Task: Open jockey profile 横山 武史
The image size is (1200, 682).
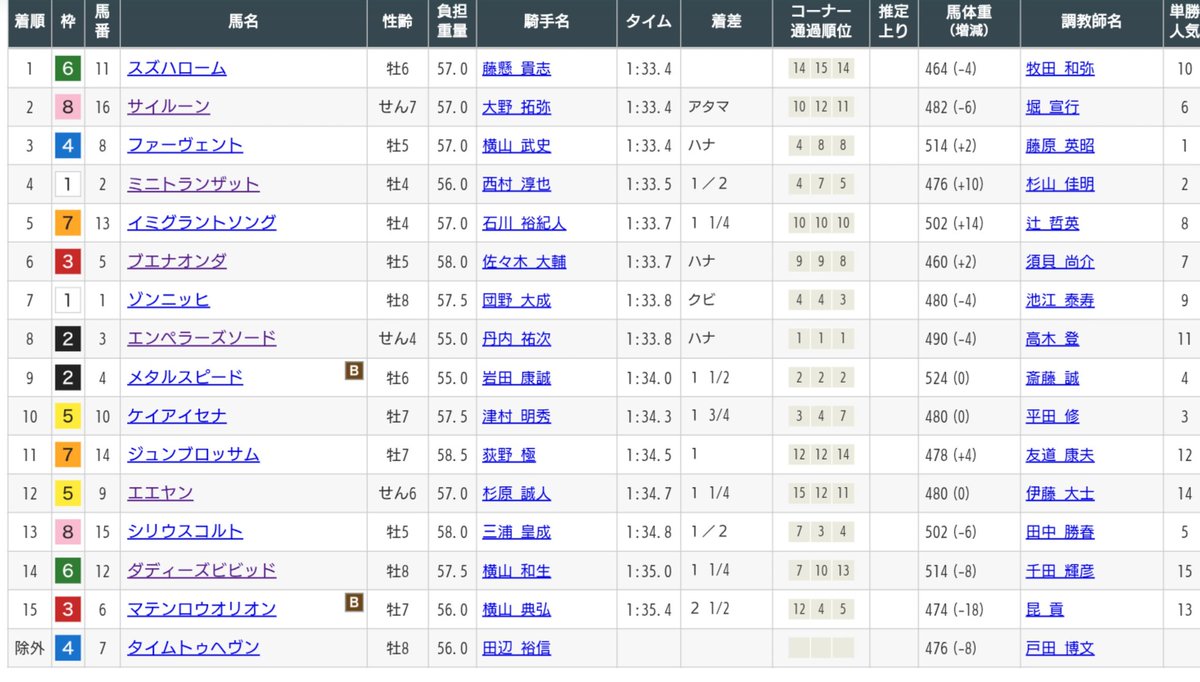Action: (x=516, y=146)
